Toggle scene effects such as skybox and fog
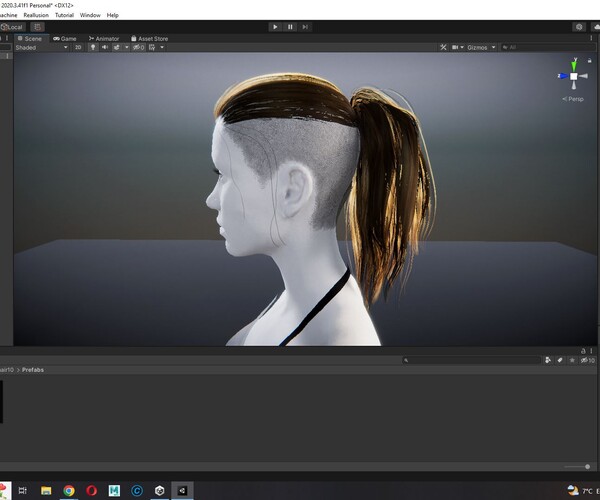This screenshot has width=600, height=500. [x=116, y=47]
